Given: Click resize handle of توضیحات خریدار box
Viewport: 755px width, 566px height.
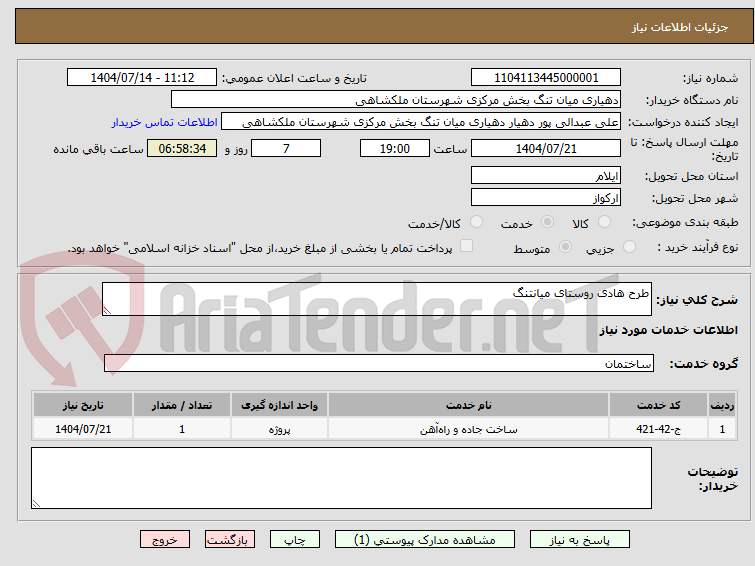Looking at the screenshot, I should [x=36, y=504].
